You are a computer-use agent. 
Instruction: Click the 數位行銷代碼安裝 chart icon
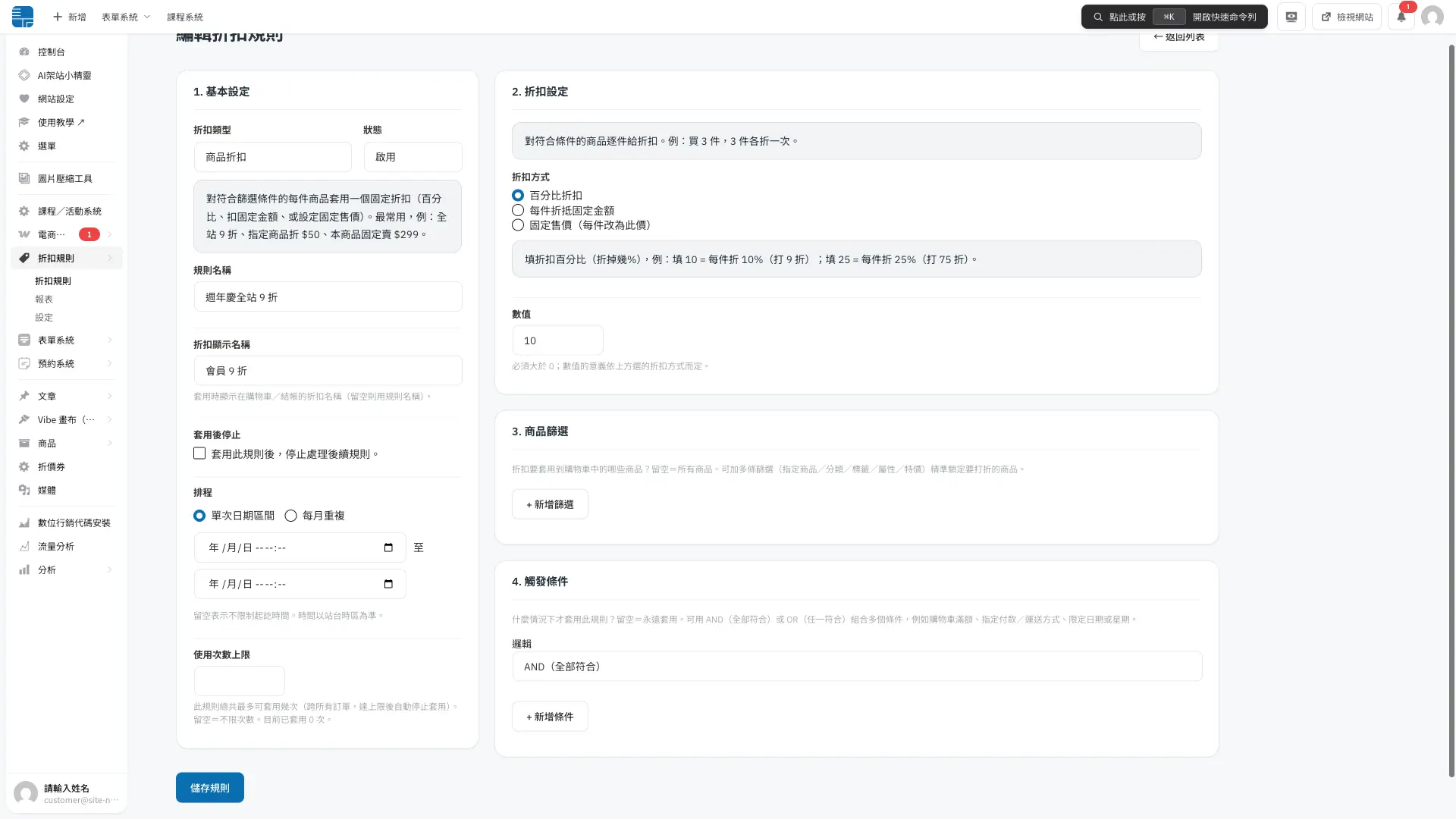click(x=24, y=522)
